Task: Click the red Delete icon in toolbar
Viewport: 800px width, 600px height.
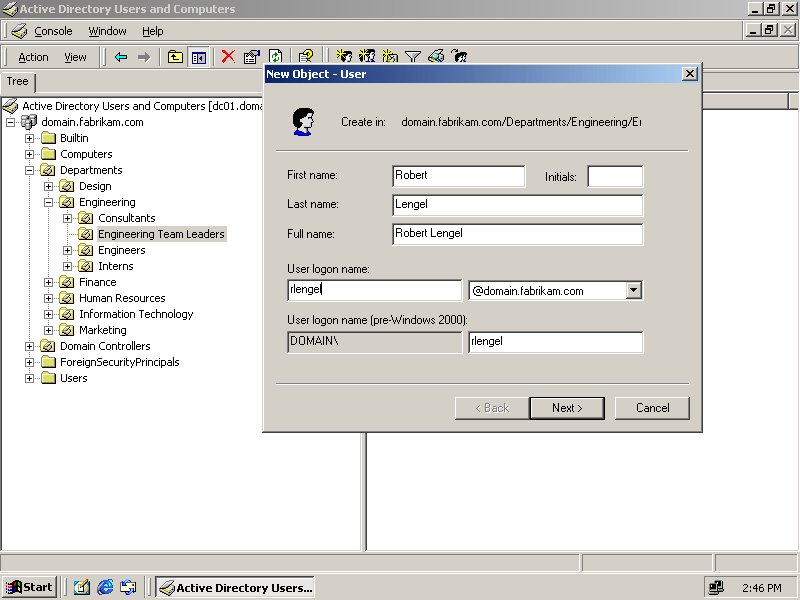Action: [x=228, y=57]
